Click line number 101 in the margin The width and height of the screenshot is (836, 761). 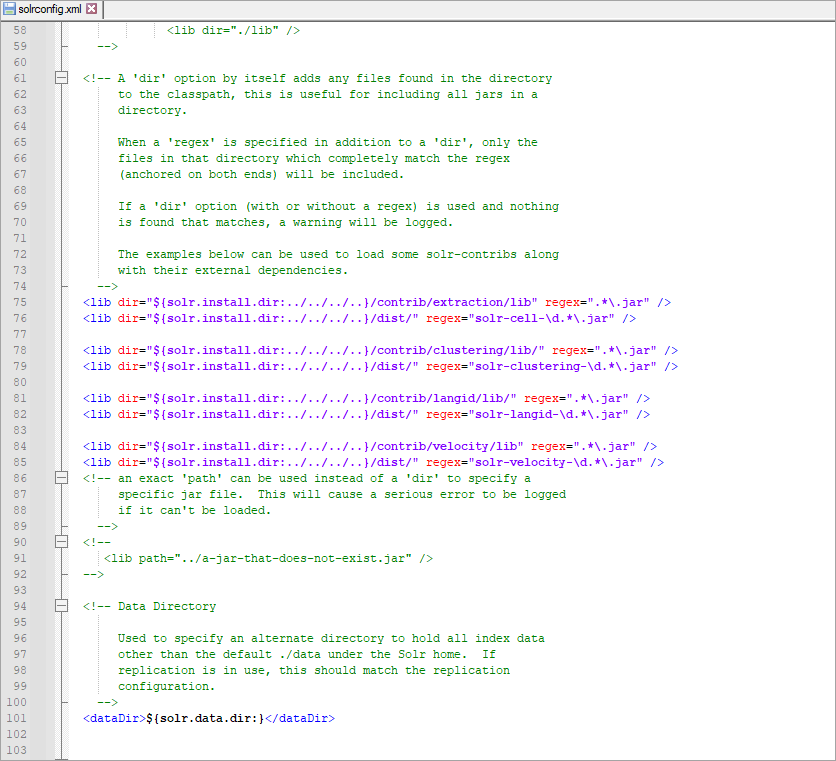coord(18,718)
